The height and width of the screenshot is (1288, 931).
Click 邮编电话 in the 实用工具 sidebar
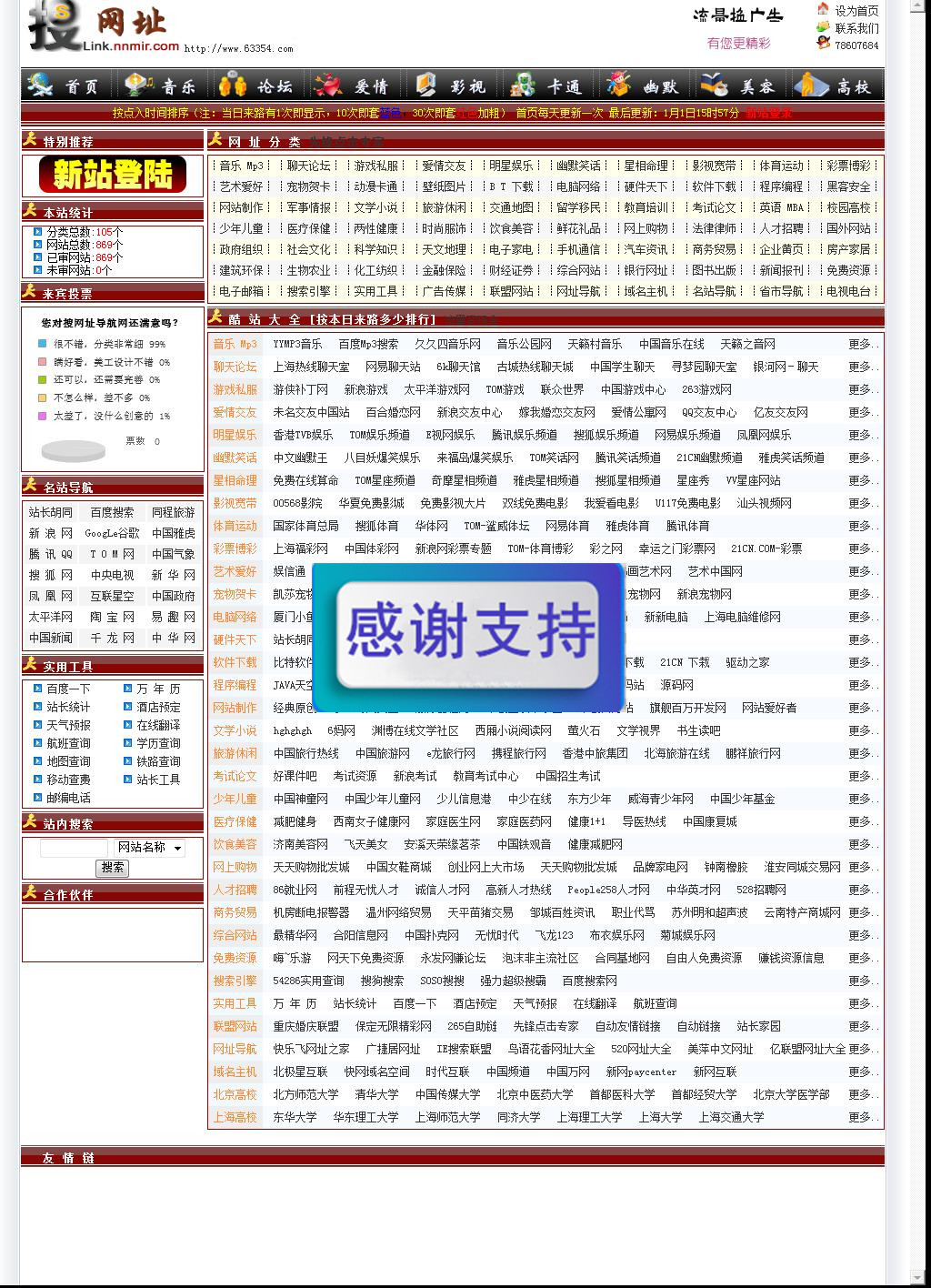click(68, 798)
